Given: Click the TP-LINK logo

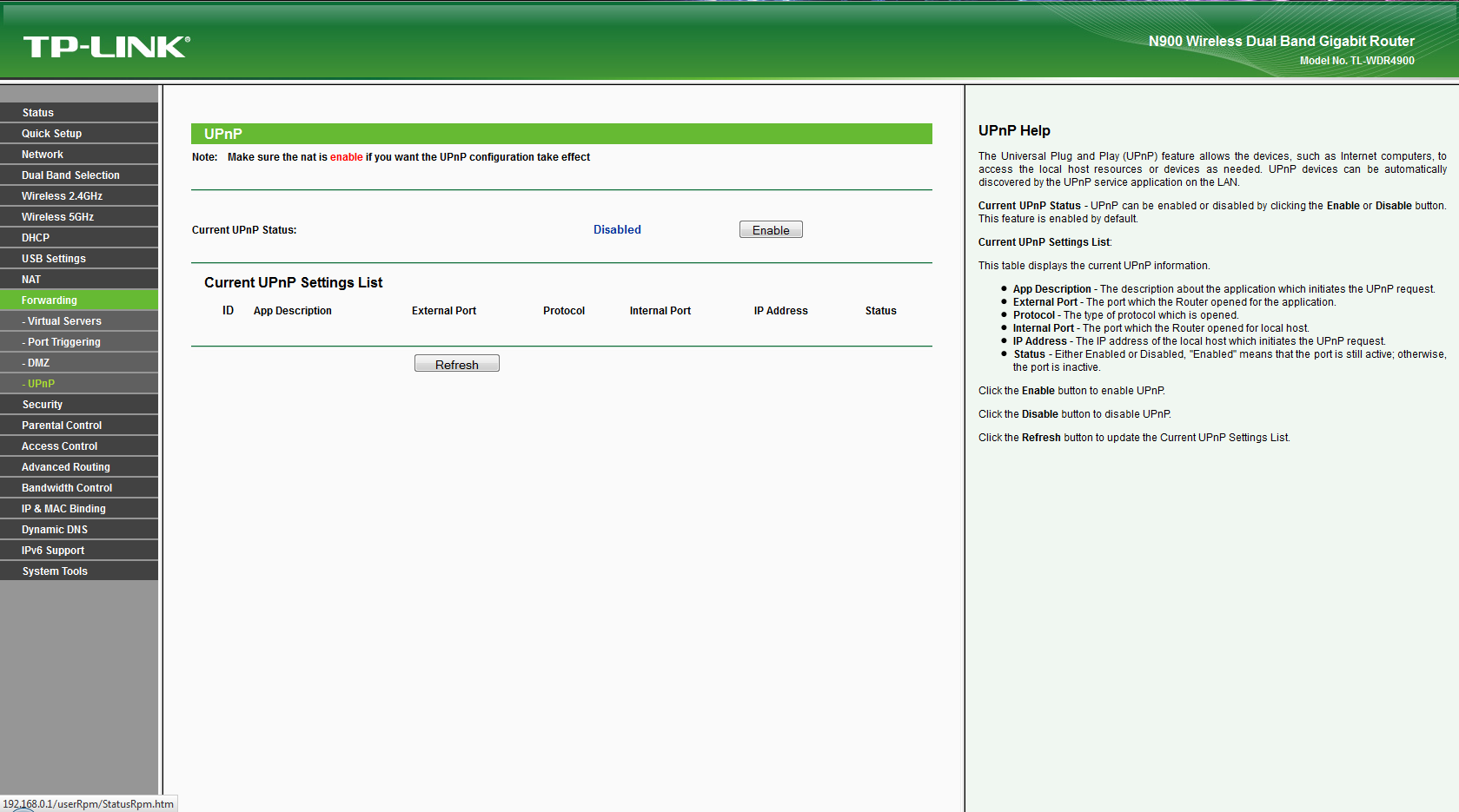Looking at the screenshot, I should click(x=106, y=47).
